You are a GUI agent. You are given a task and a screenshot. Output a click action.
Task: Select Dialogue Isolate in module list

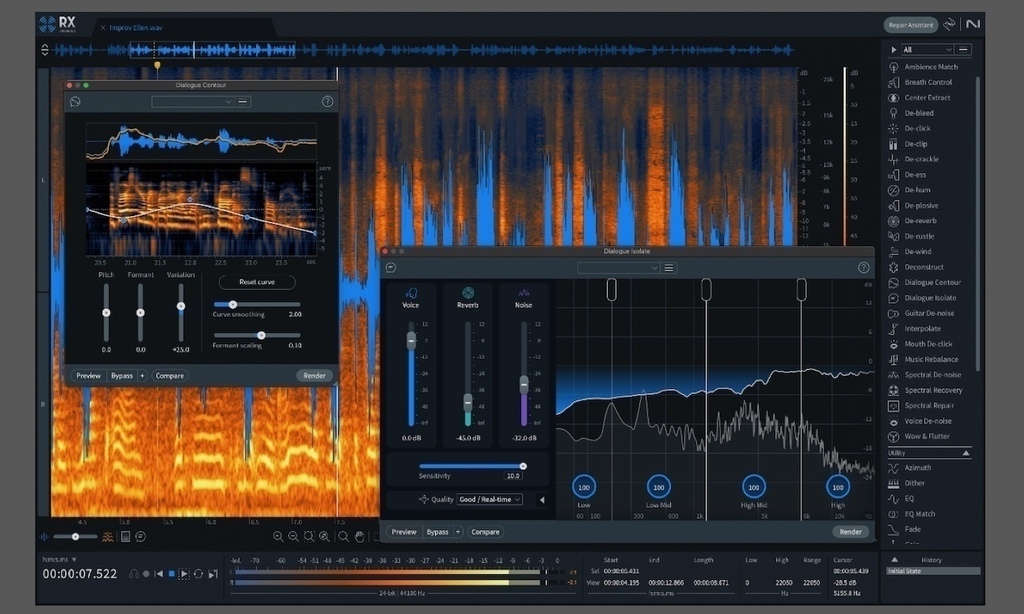coord(922,298)
